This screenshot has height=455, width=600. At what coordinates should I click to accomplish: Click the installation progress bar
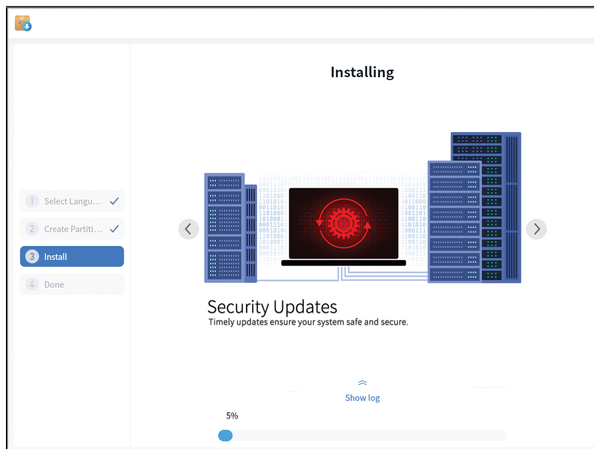tap(362, 435)
